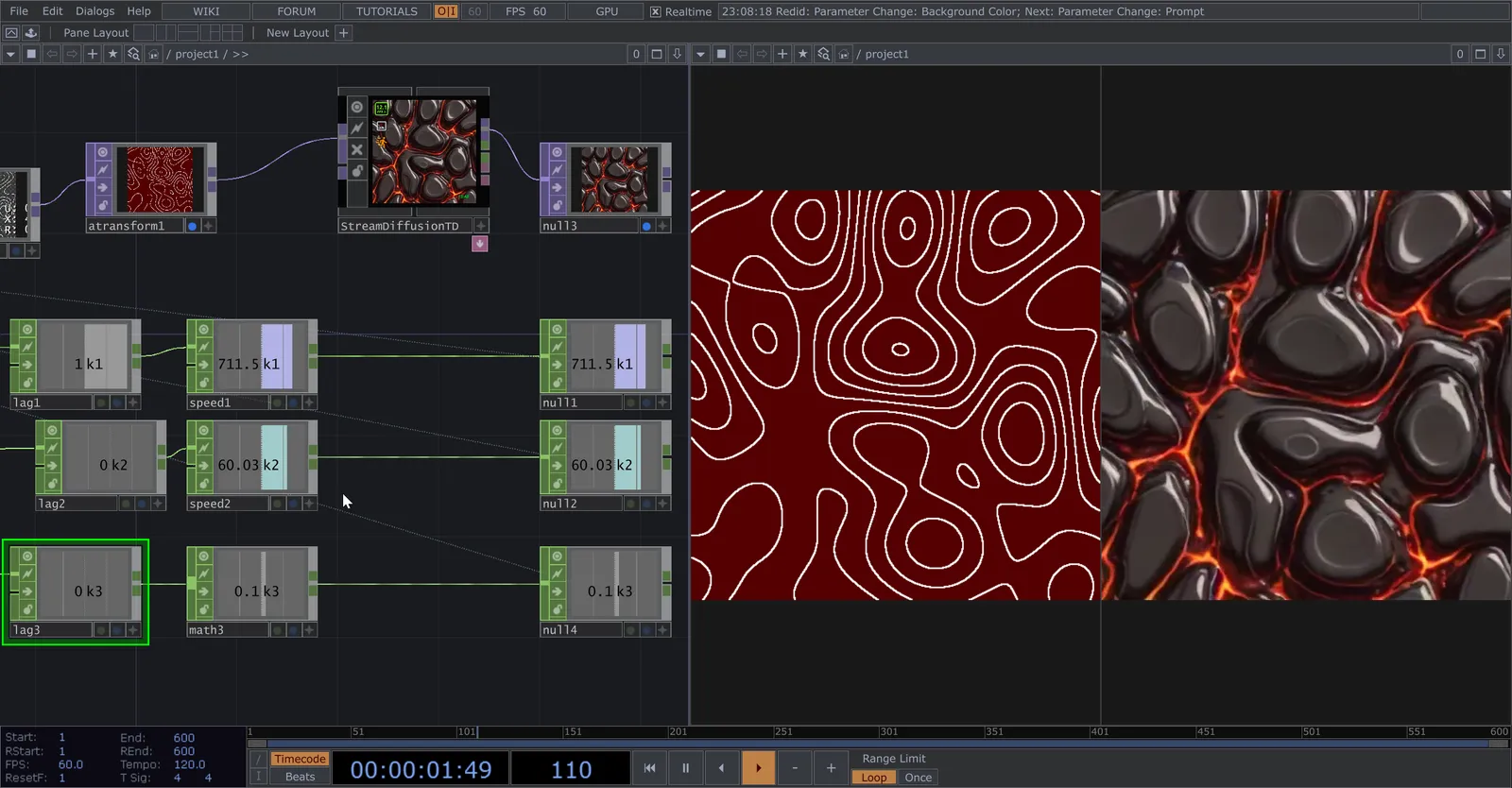Switch timeline display to Beats
The height and width of the screenshot is (788, 1512).
point(300,777)
